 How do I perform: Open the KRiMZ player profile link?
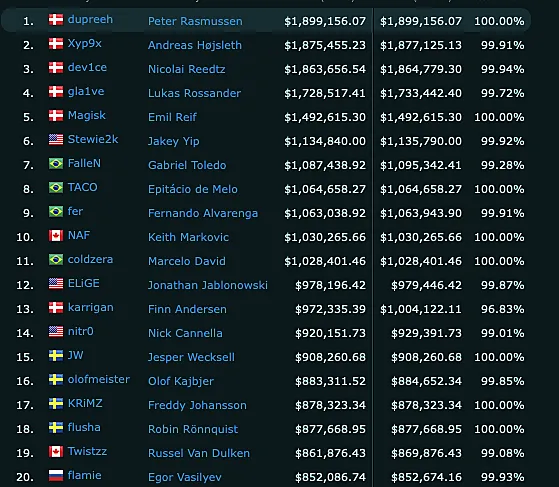pyautogui.click(x=85, y=403)
